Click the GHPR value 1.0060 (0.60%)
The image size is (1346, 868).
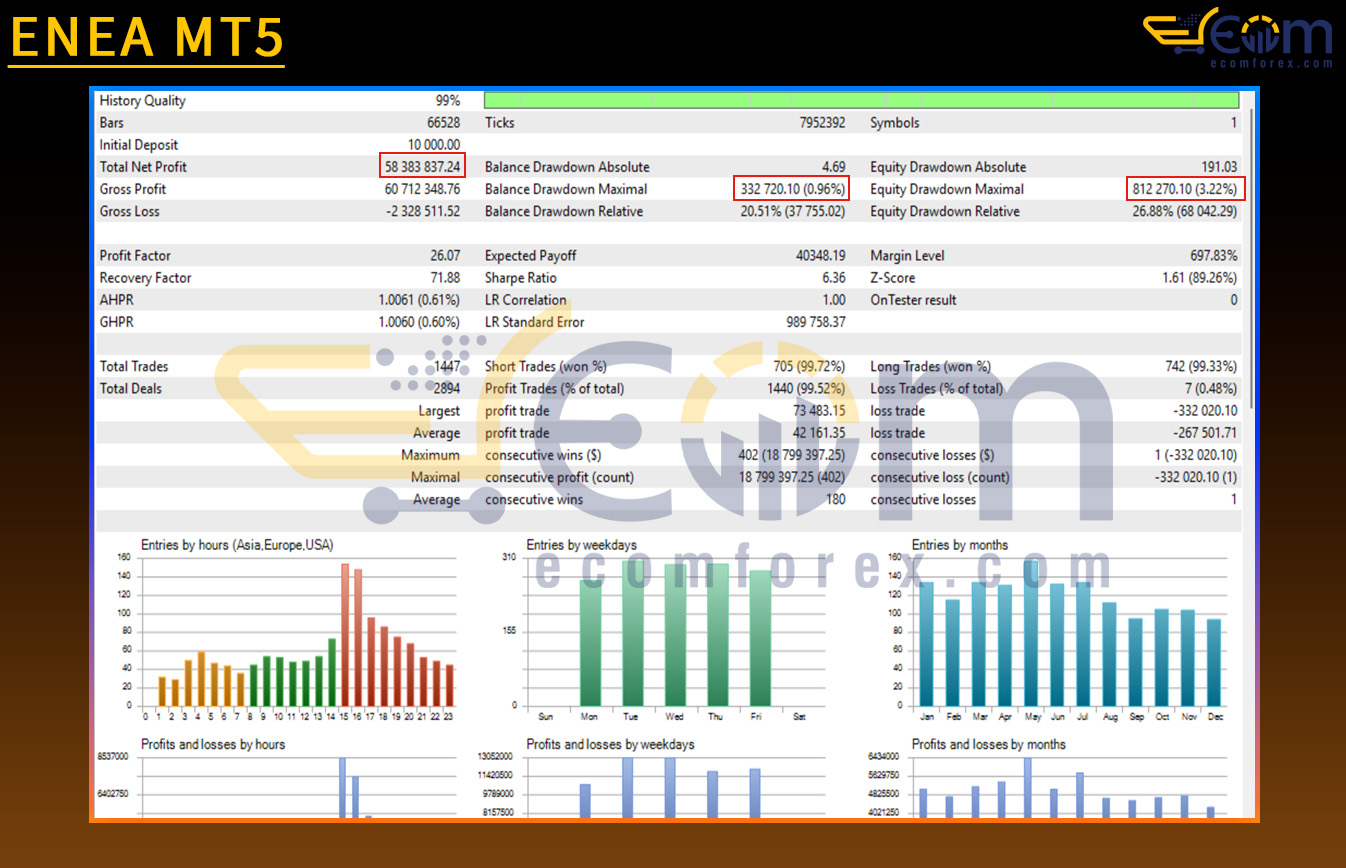pos(419,322)
